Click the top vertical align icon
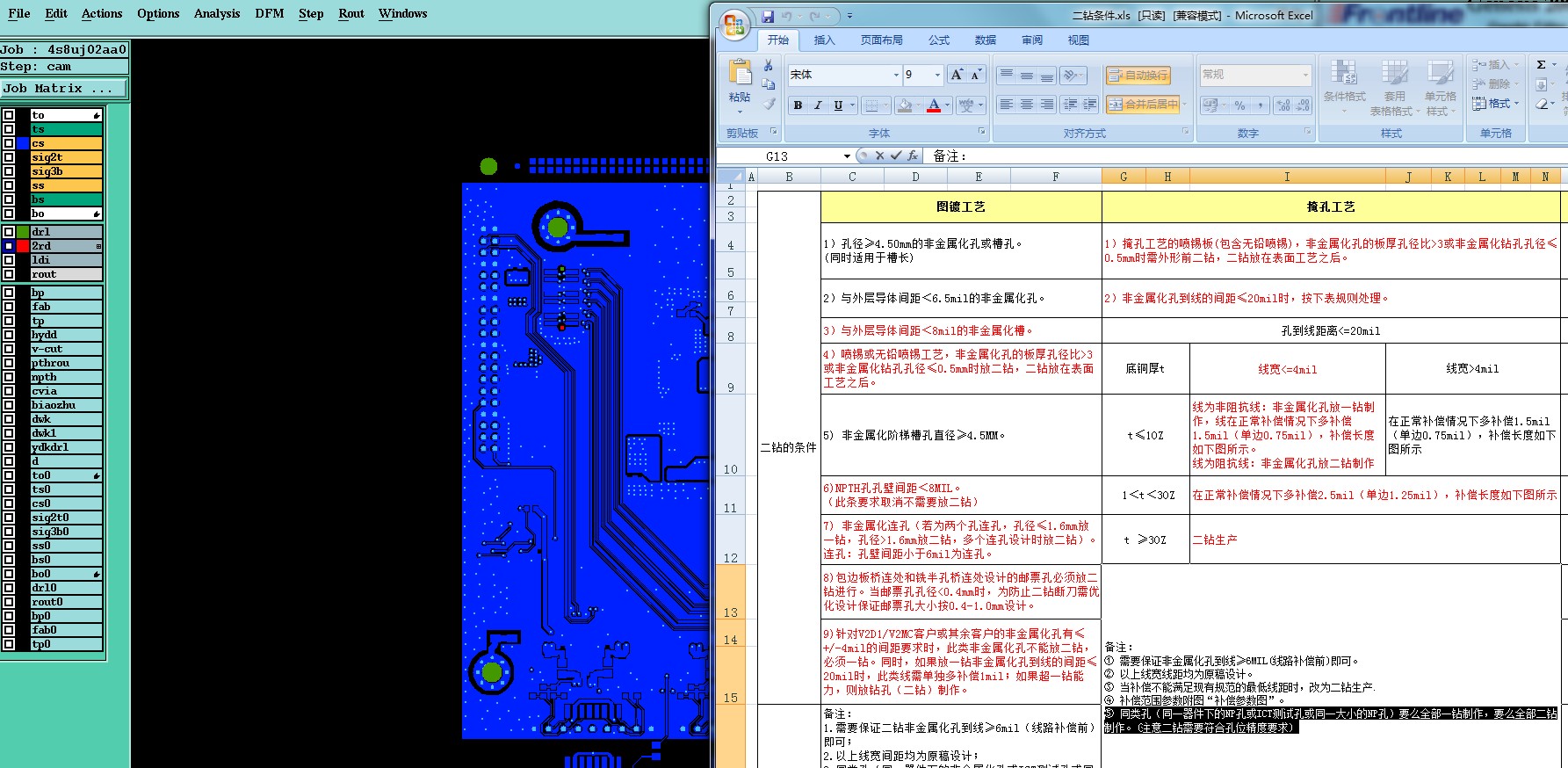Screen dimensions: 1568x768 (1007, 76)
